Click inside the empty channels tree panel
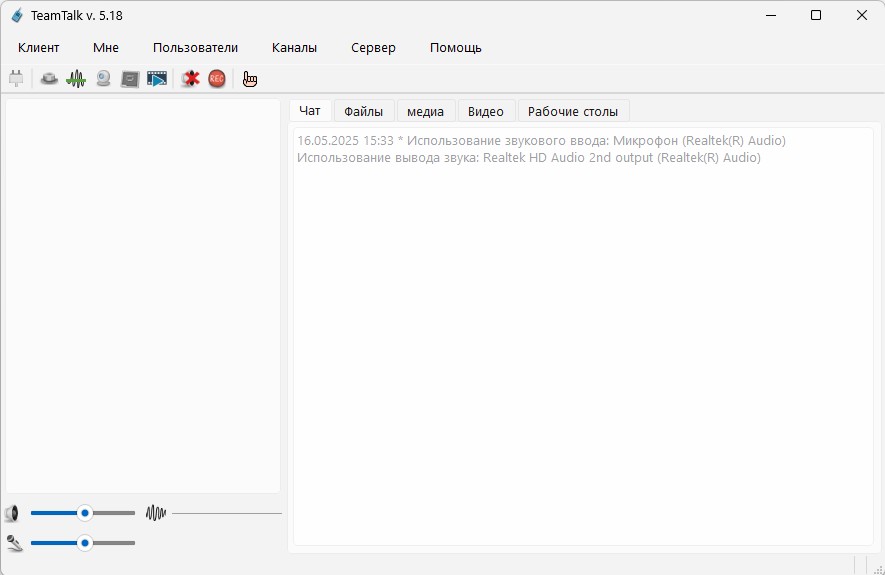885x575 pixels. pos(143,296)
